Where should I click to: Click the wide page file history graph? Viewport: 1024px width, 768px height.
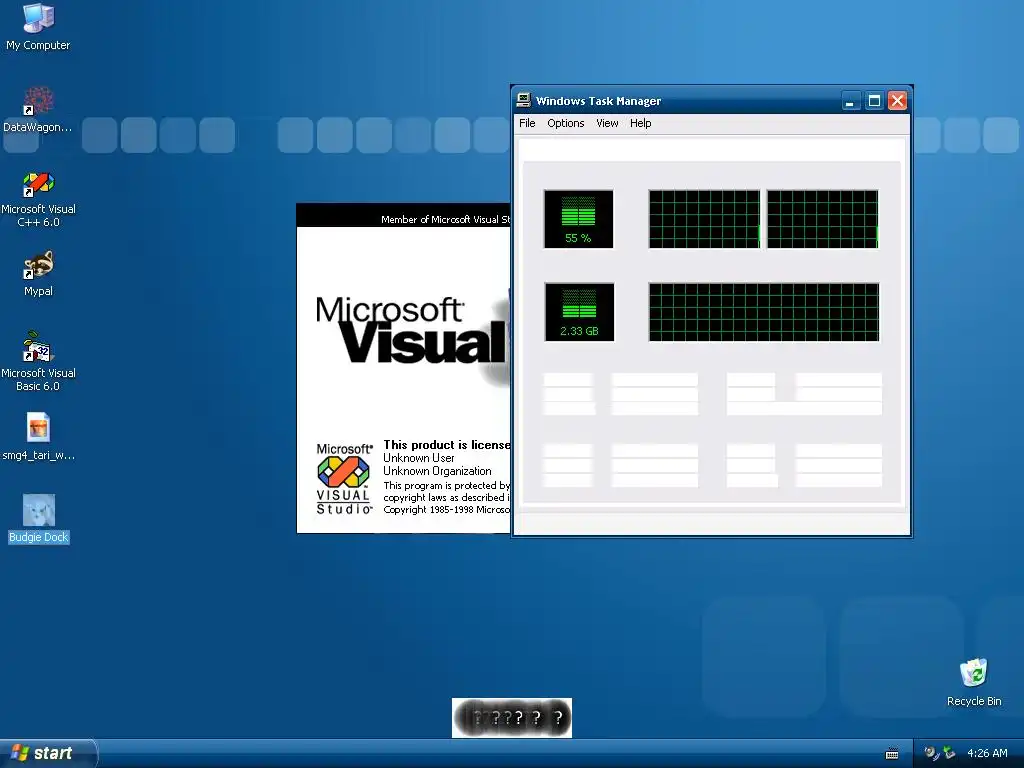tap(763, 312)
